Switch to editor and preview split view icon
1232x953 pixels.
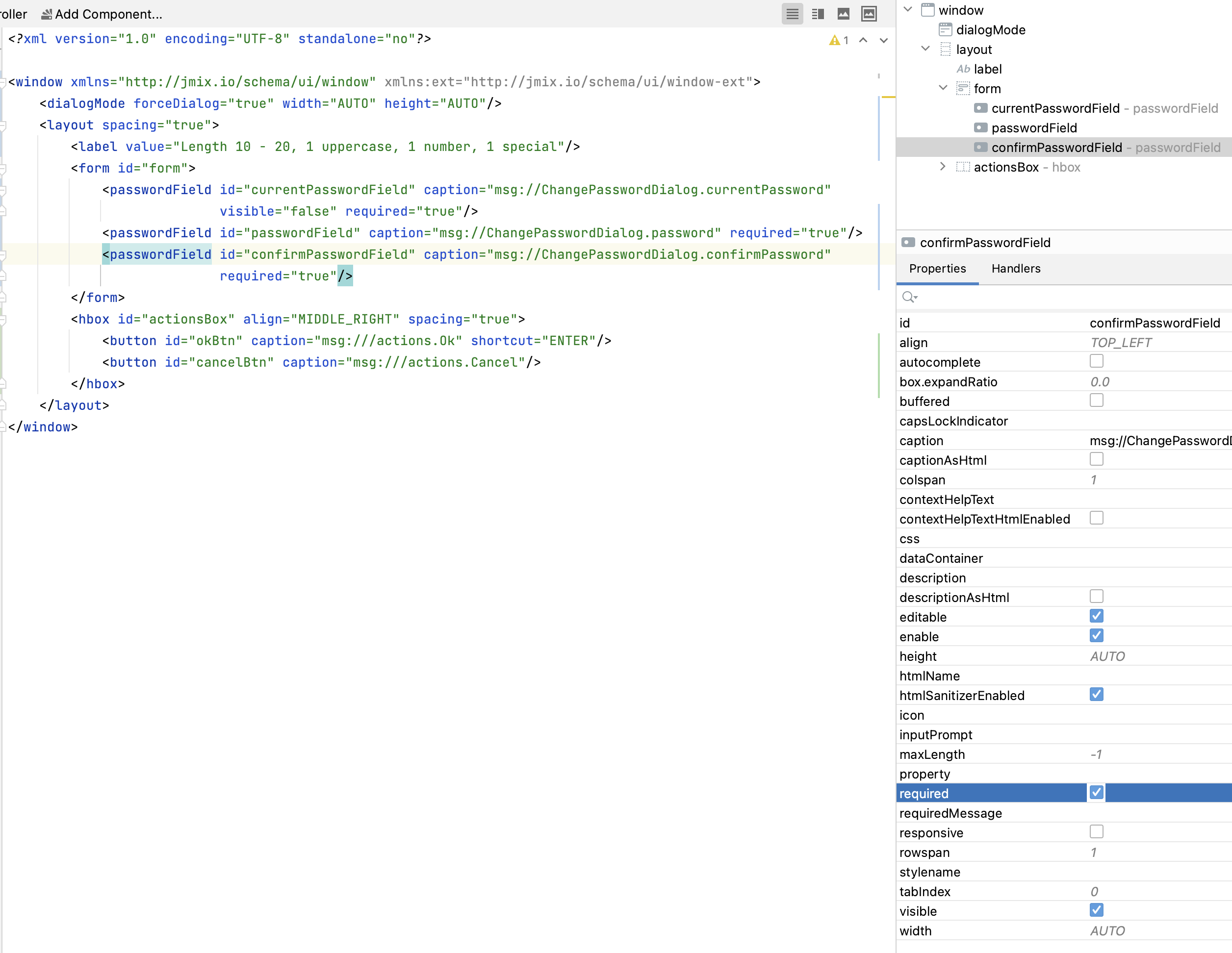818,14
